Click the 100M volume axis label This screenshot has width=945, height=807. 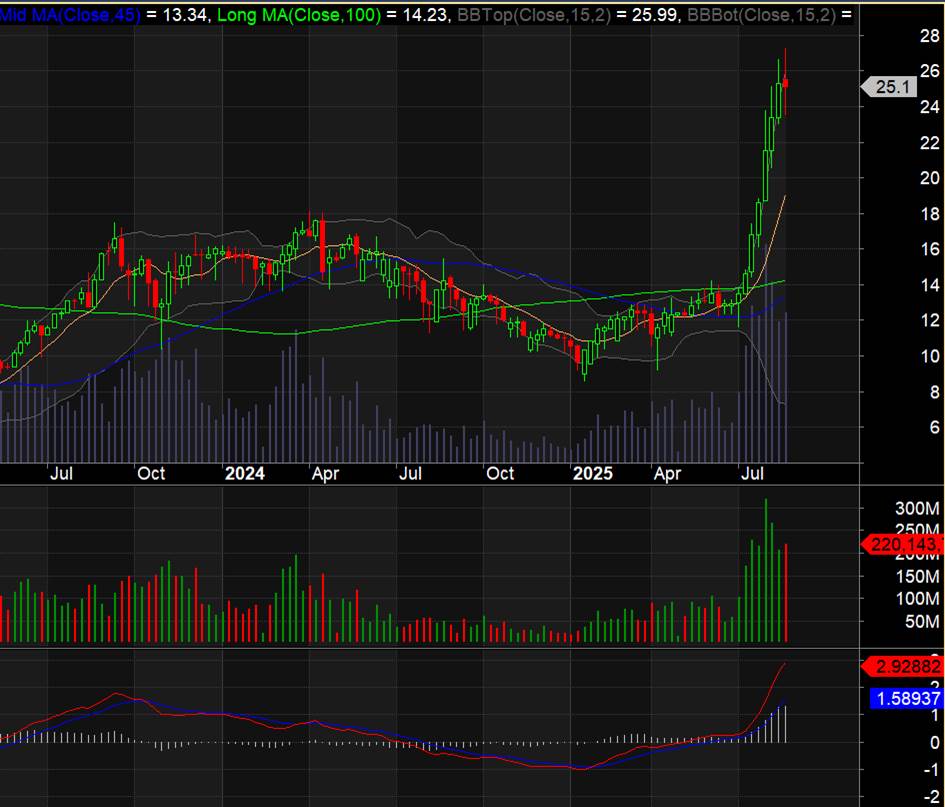click(917, 599)
